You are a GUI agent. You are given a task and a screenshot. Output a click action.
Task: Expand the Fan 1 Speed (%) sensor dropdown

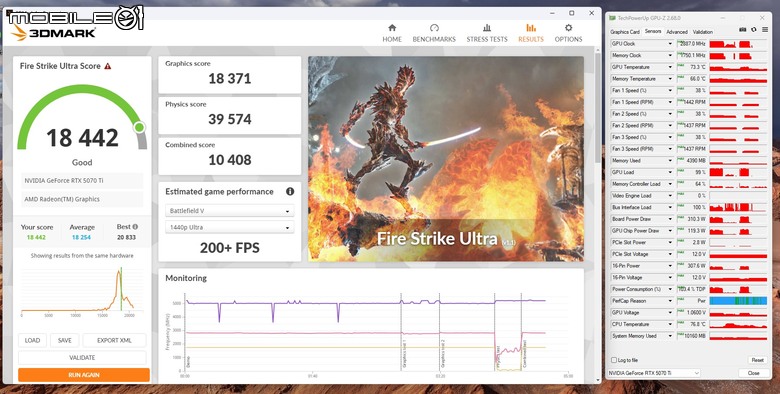(670, 91)
